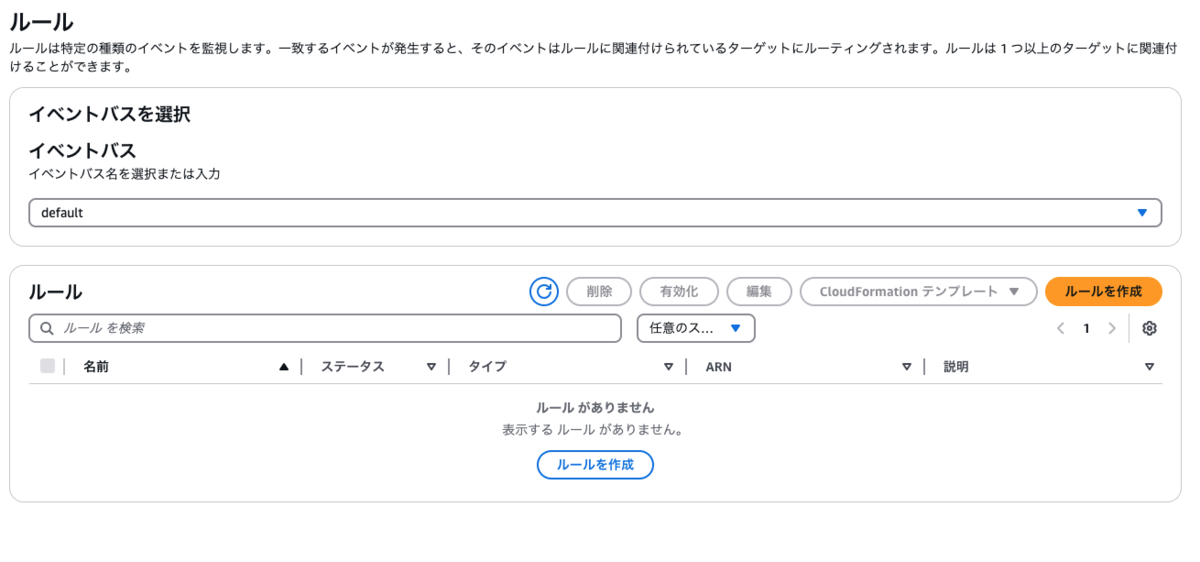Select page number 1
This screenshot has width=1200, height=562.
pyautogui.click(x=1086, y=328)
